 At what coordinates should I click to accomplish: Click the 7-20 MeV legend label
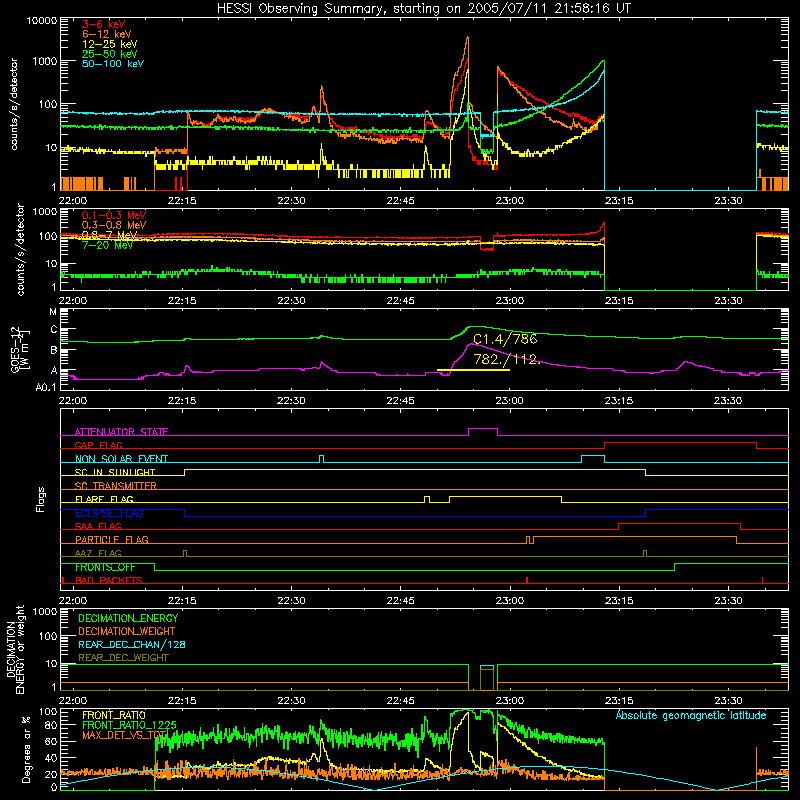[108, 245]
